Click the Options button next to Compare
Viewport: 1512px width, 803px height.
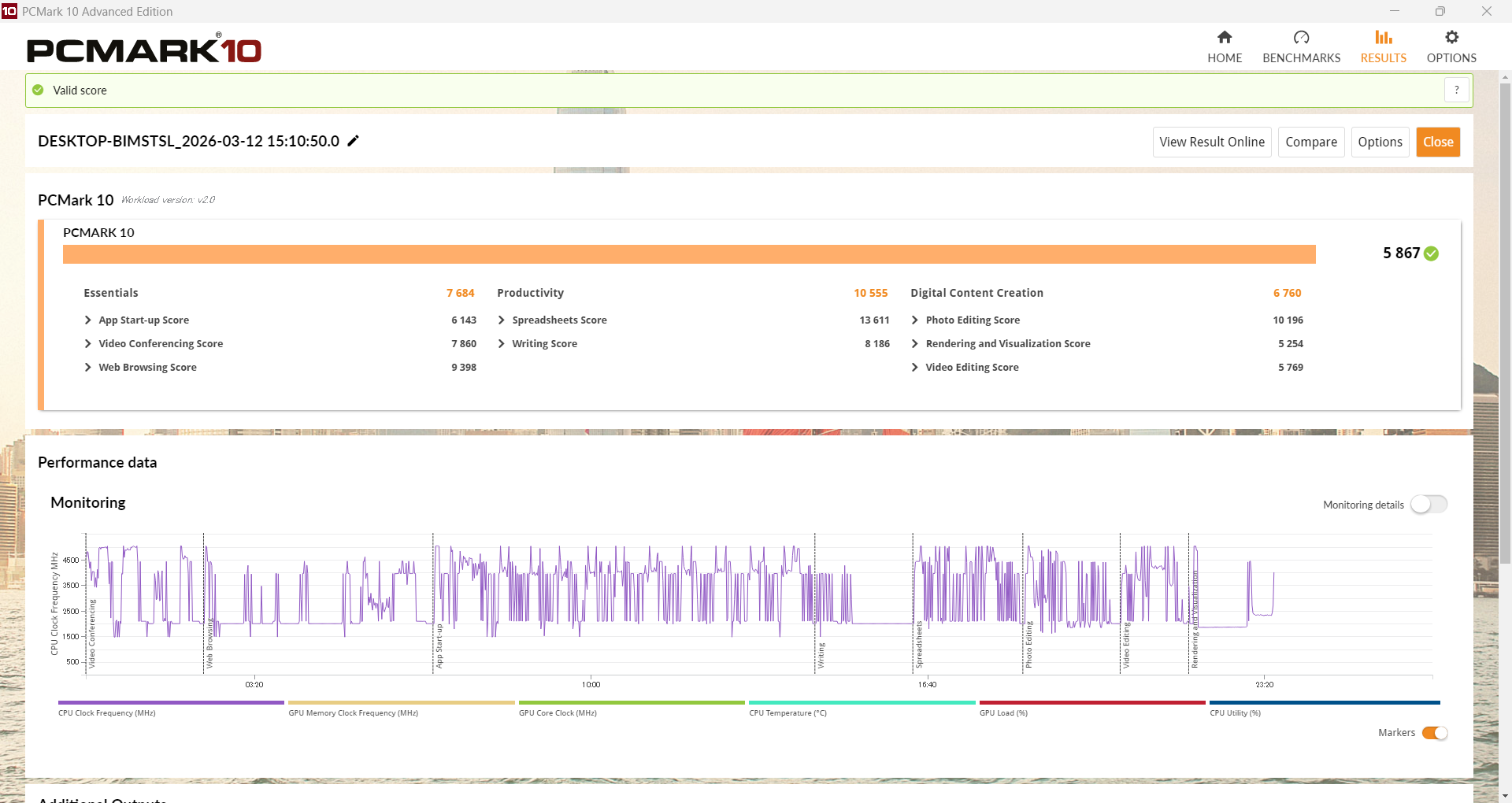tap(1380, 142)
